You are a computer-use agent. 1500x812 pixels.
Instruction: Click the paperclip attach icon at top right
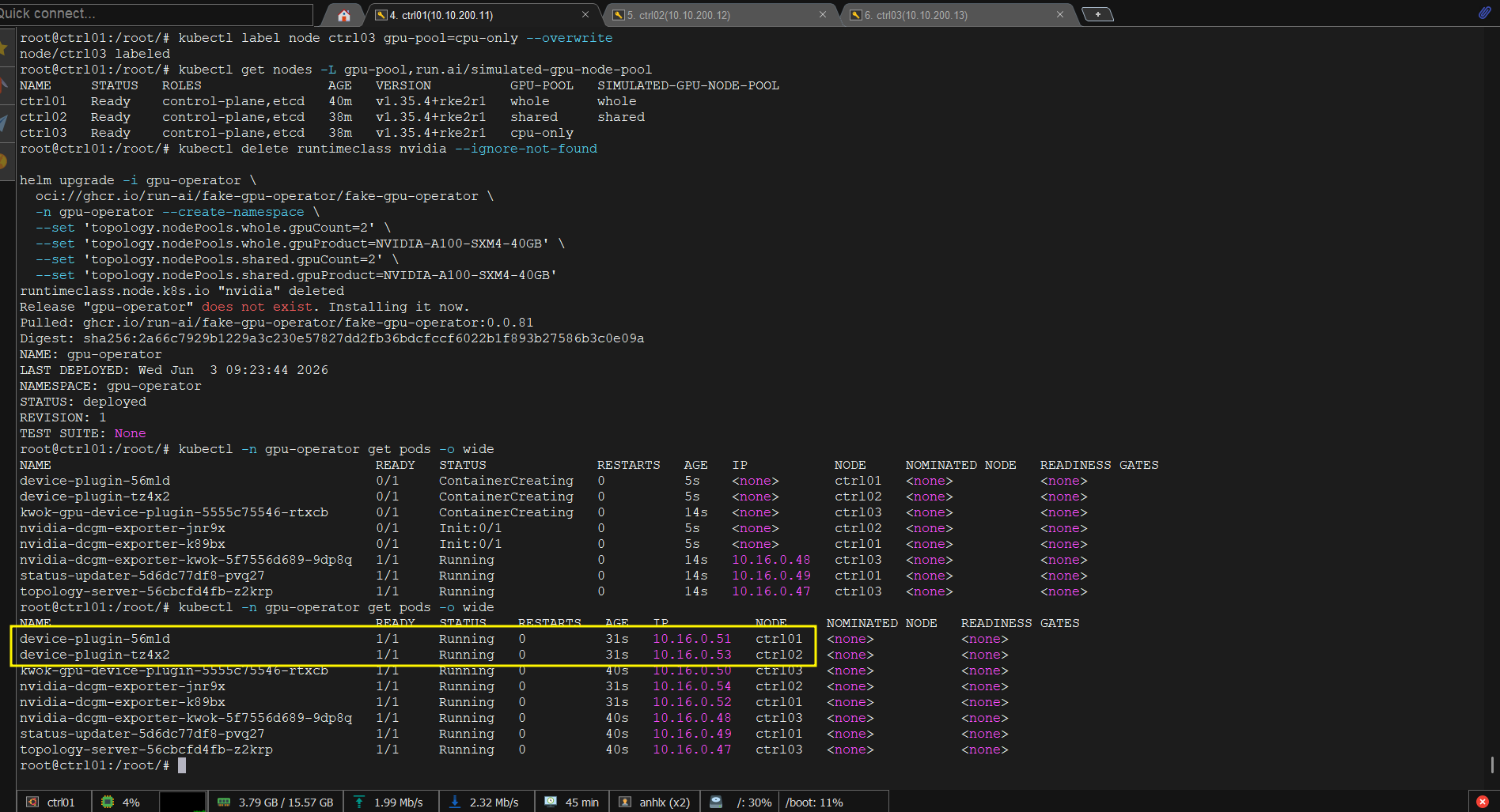(x=1484, y=13)
